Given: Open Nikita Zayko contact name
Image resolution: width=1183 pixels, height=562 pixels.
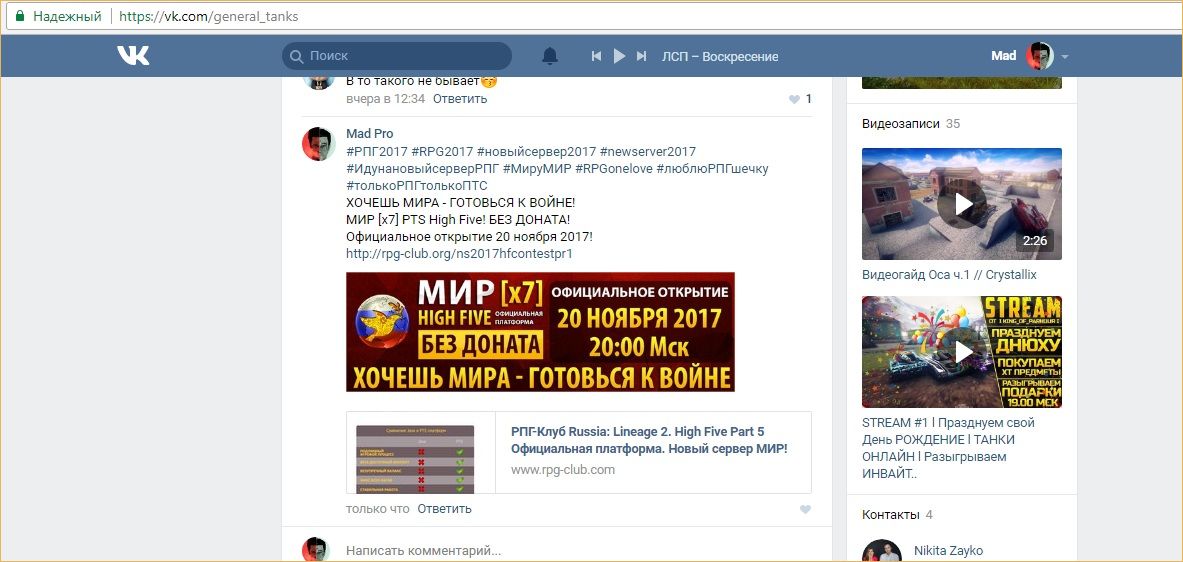Looking at the screenshot, I should tap(948, 551).
